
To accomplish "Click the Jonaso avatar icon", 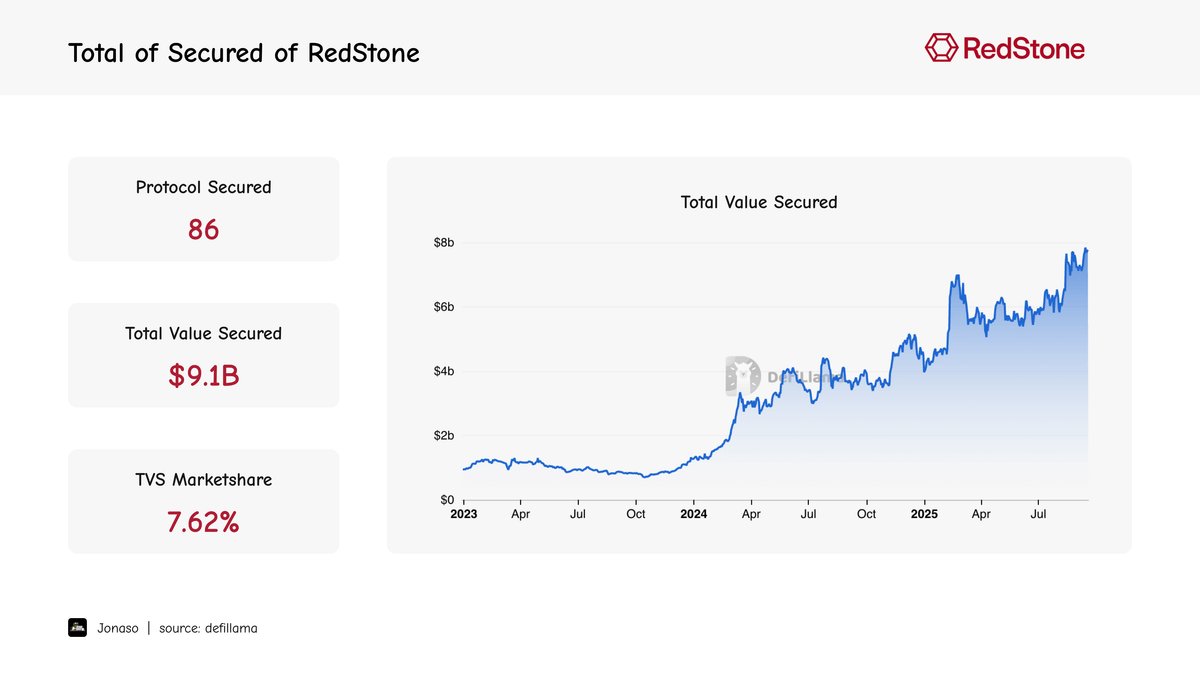I will [x=77, y=628].
